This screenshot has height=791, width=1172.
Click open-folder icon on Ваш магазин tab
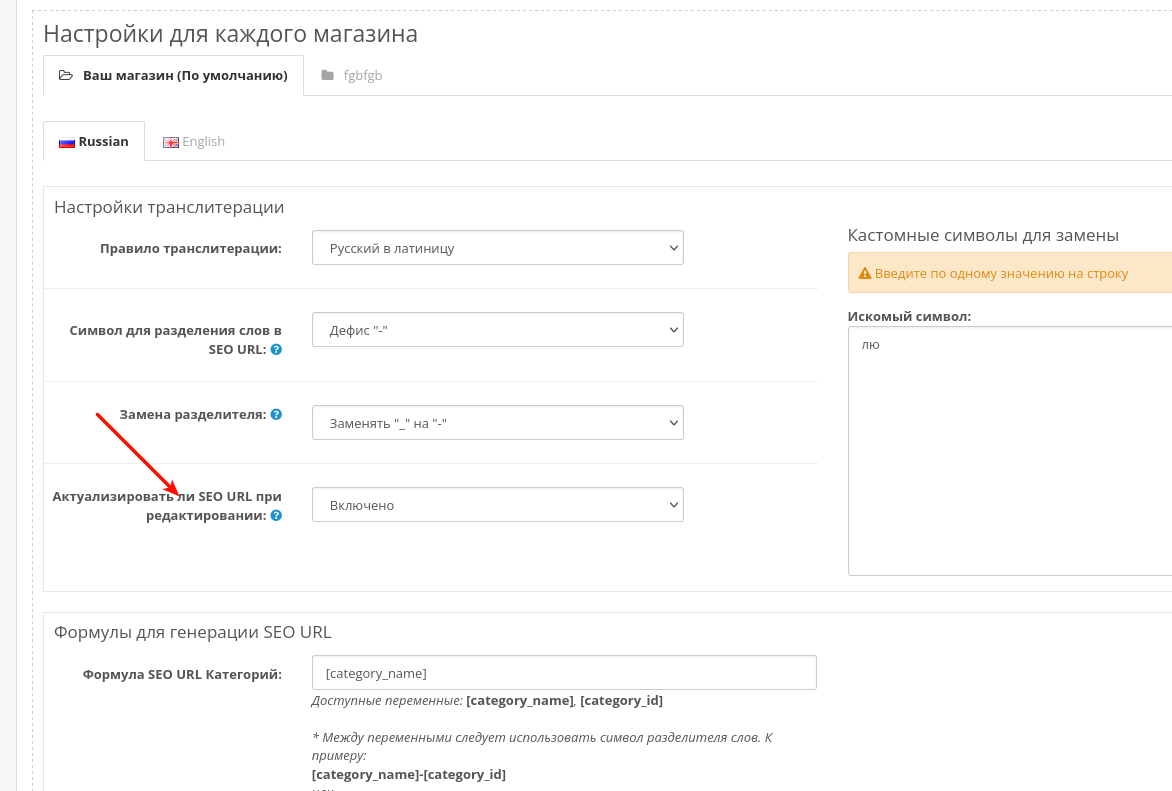(x=66, y=76)
